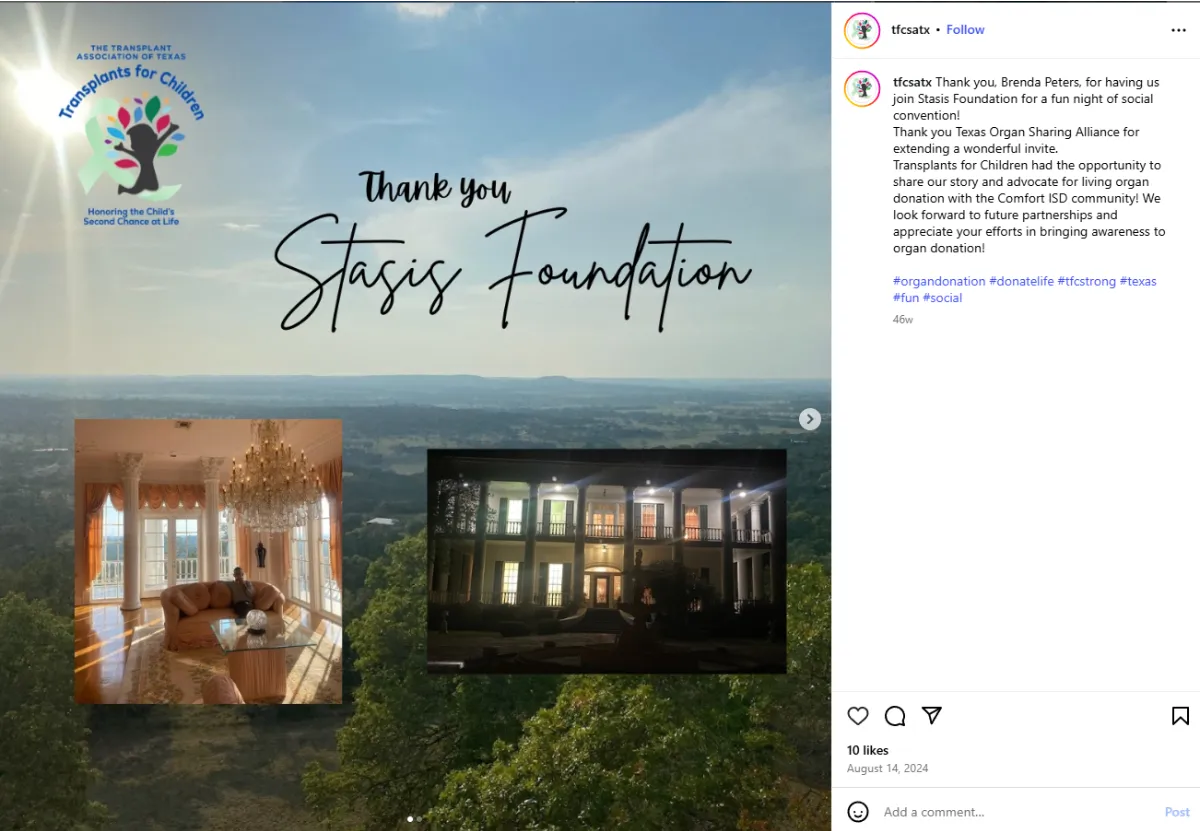The width and height of the screenshot is (1200, 831).
Task: Save post with bookmark icon
Action: pyautogui.click(x=1180, y=716)
